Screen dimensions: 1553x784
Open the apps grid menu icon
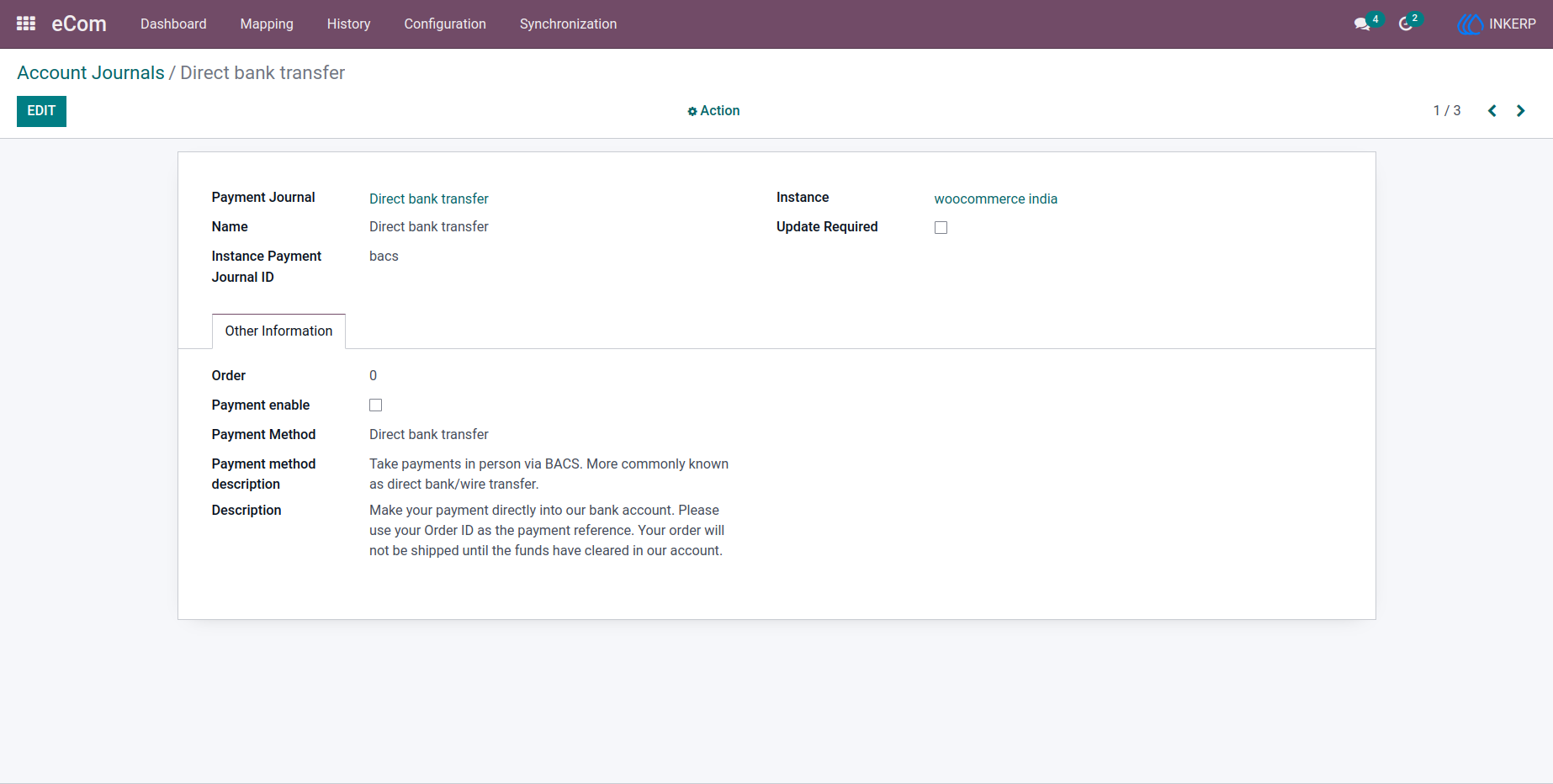tap(26, 24)
